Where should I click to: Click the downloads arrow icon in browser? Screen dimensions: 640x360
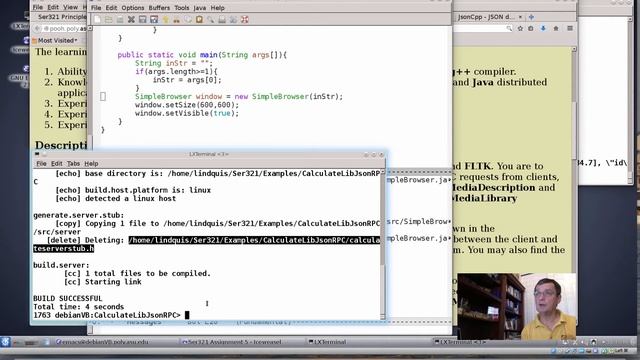pos(543,29)
